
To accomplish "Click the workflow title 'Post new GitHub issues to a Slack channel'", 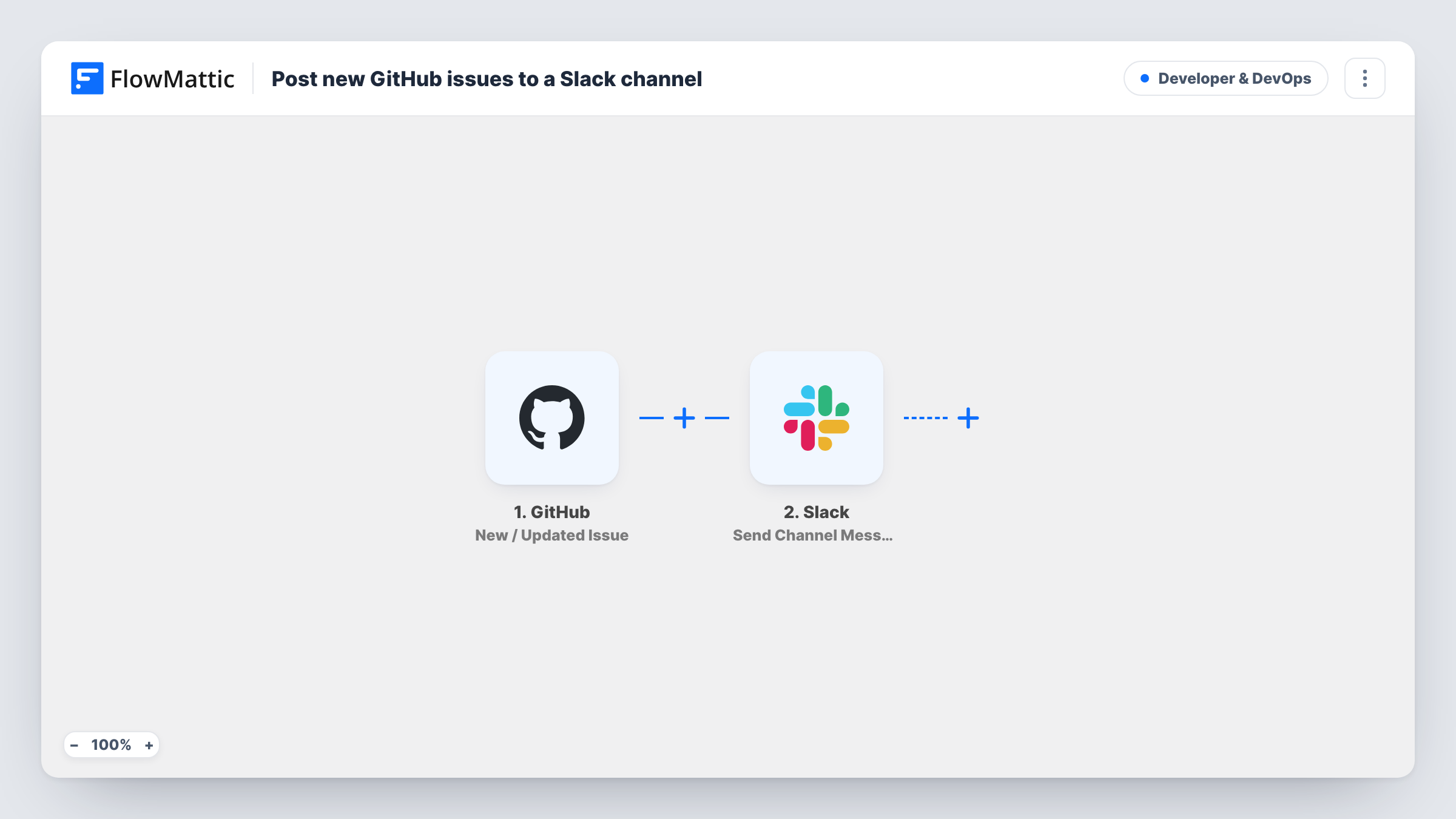I will (x=487, y=79).
